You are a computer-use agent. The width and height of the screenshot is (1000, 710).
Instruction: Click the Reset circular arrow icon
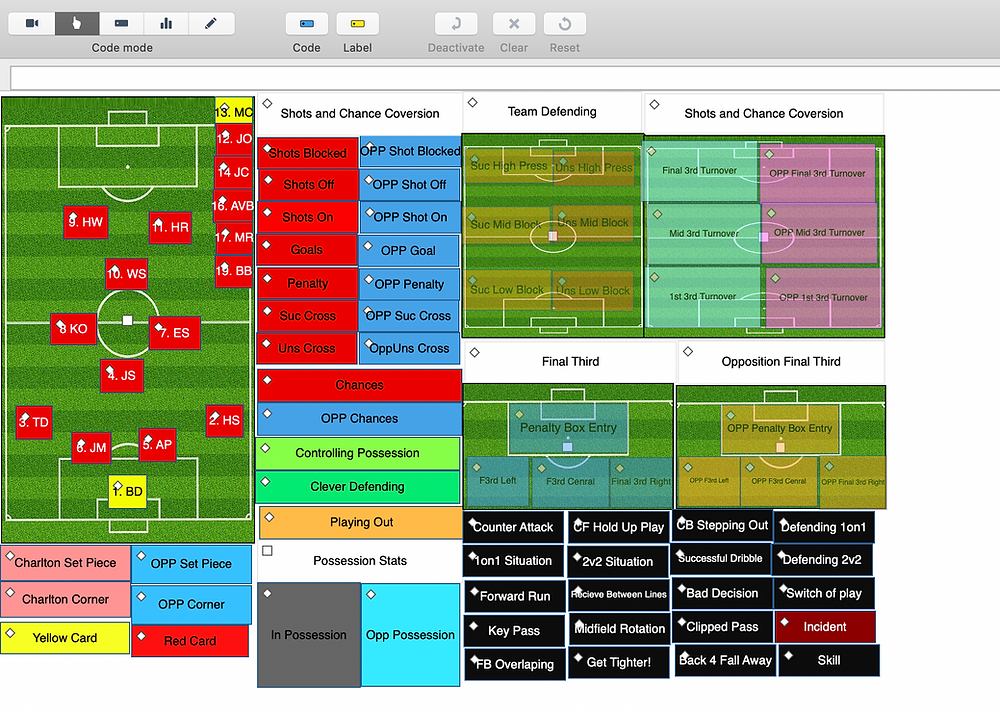tap(564, 24)
